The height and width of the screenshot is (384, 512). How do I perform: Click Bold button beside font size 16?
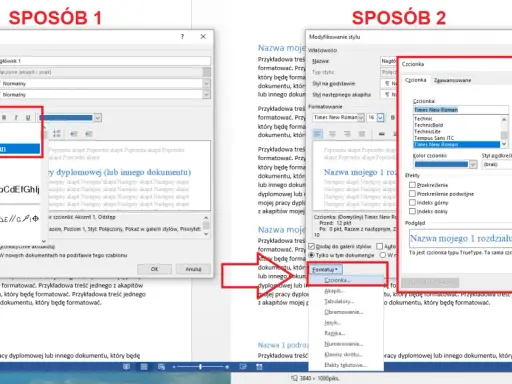coord(392,117)
